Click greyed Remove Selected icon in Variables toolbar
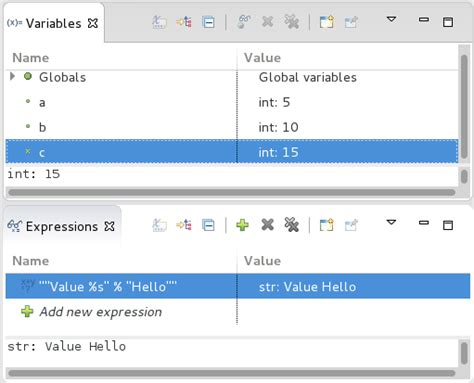The image size is (474, 383). [x=268, y=22]
